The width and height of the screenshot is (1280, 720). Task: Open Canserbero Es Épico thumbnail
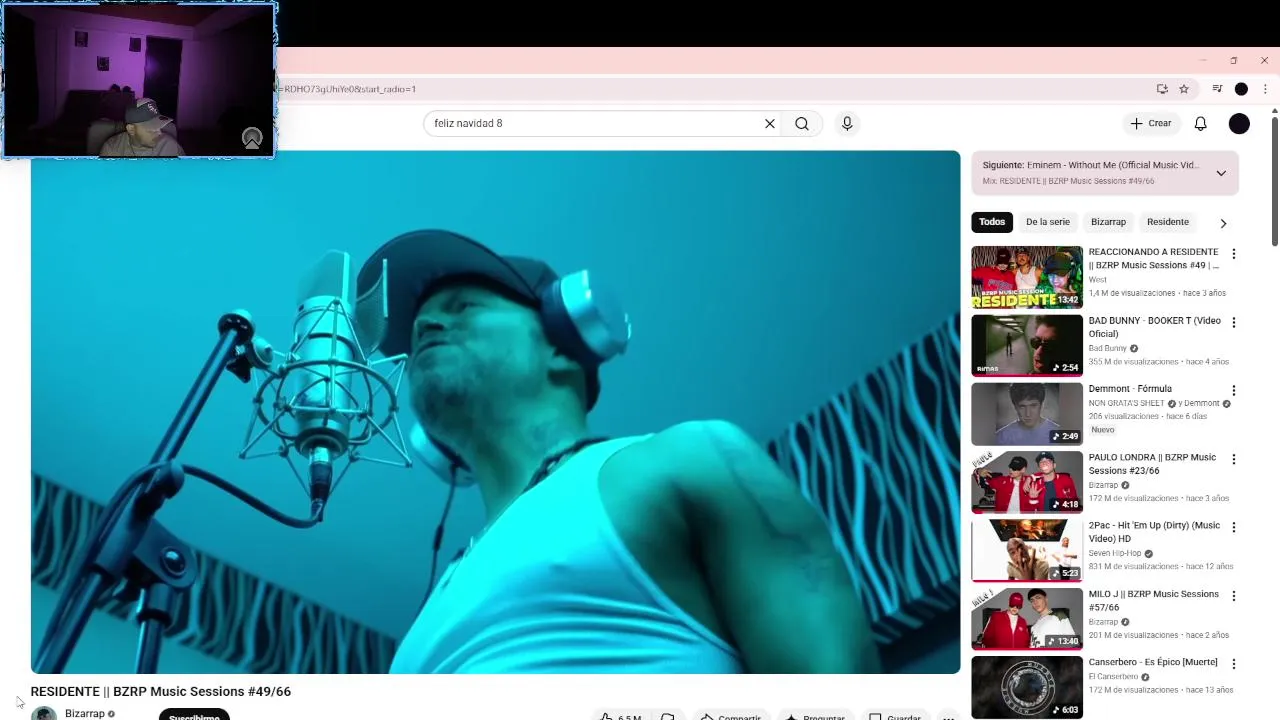pos(1027,687)
